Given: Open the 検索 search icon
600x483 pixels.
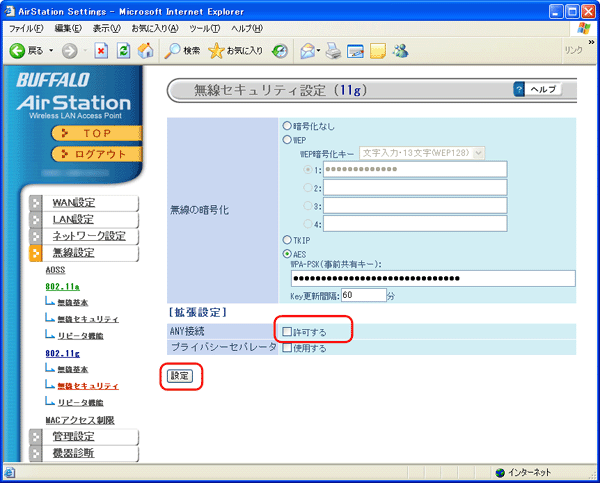Looking at the screenshot, I should click(173, 50).
